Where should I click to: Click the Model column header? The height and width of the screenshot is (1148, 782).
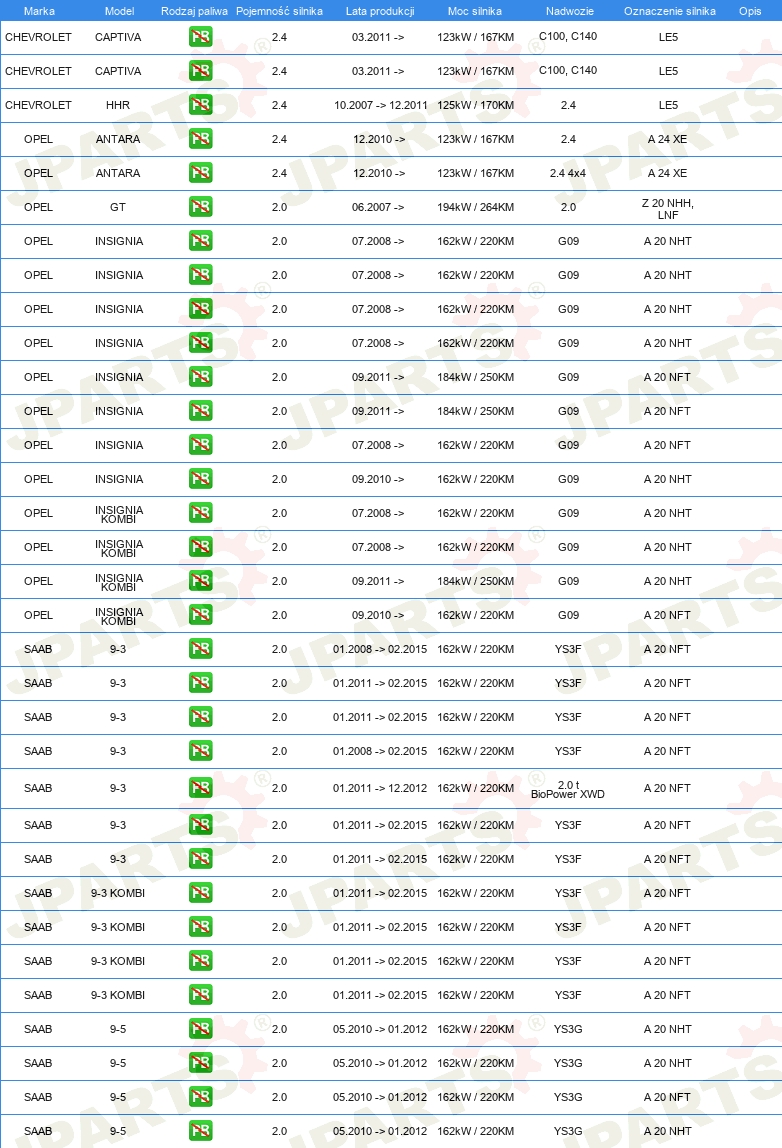(119, 11)
